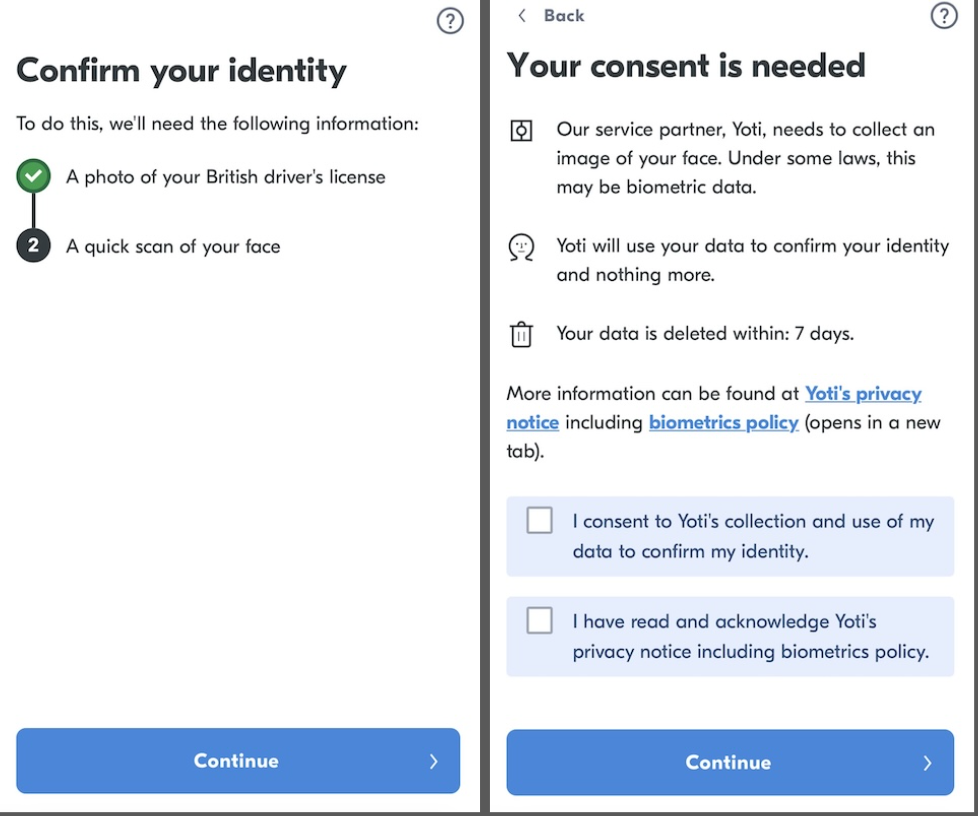The width and height of the screenshot is (978, 816).
Task: Select 'A photo of your British driver's license' step
Action: [226, 177]
